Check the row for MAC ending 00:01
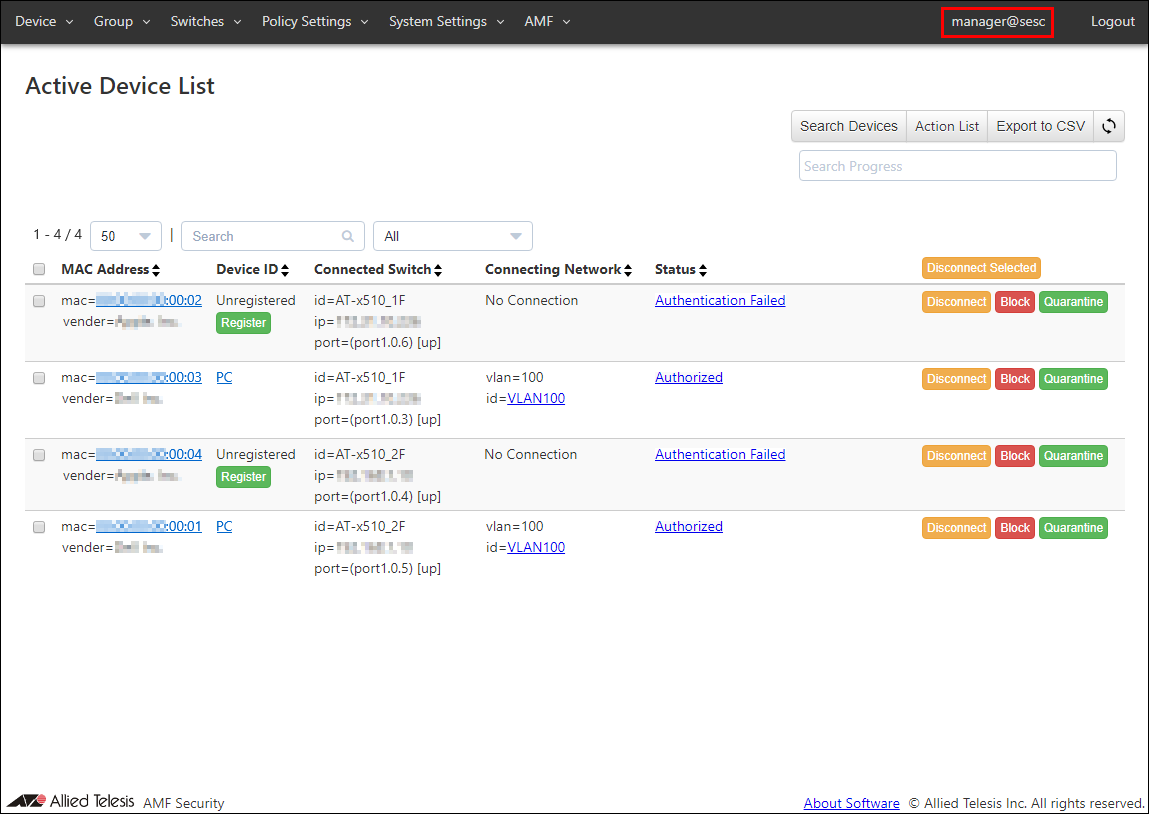Image resolution: width=1149 pixels, height=814 pixels. tap(39, 526)
